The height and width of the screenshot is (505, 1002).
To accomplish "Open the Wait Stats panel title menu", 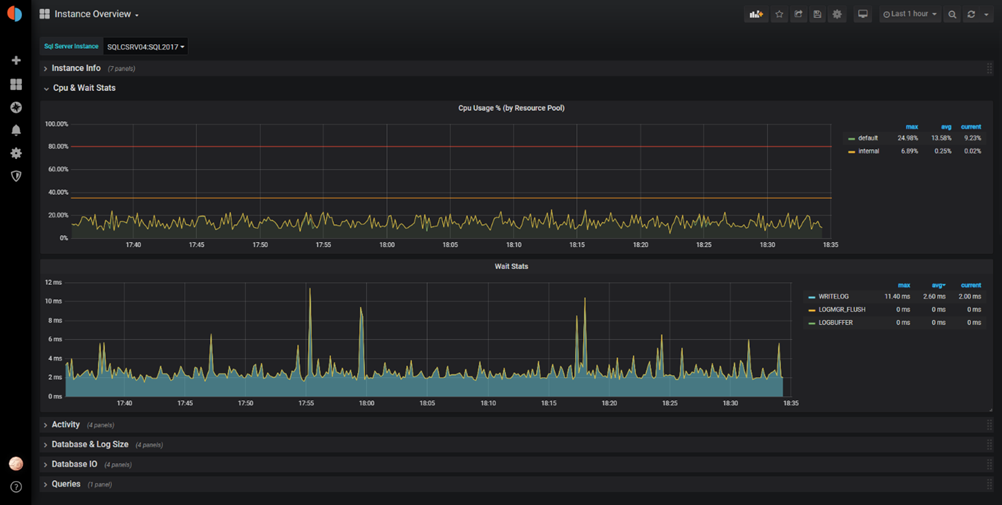I will (x=511, y=267).
